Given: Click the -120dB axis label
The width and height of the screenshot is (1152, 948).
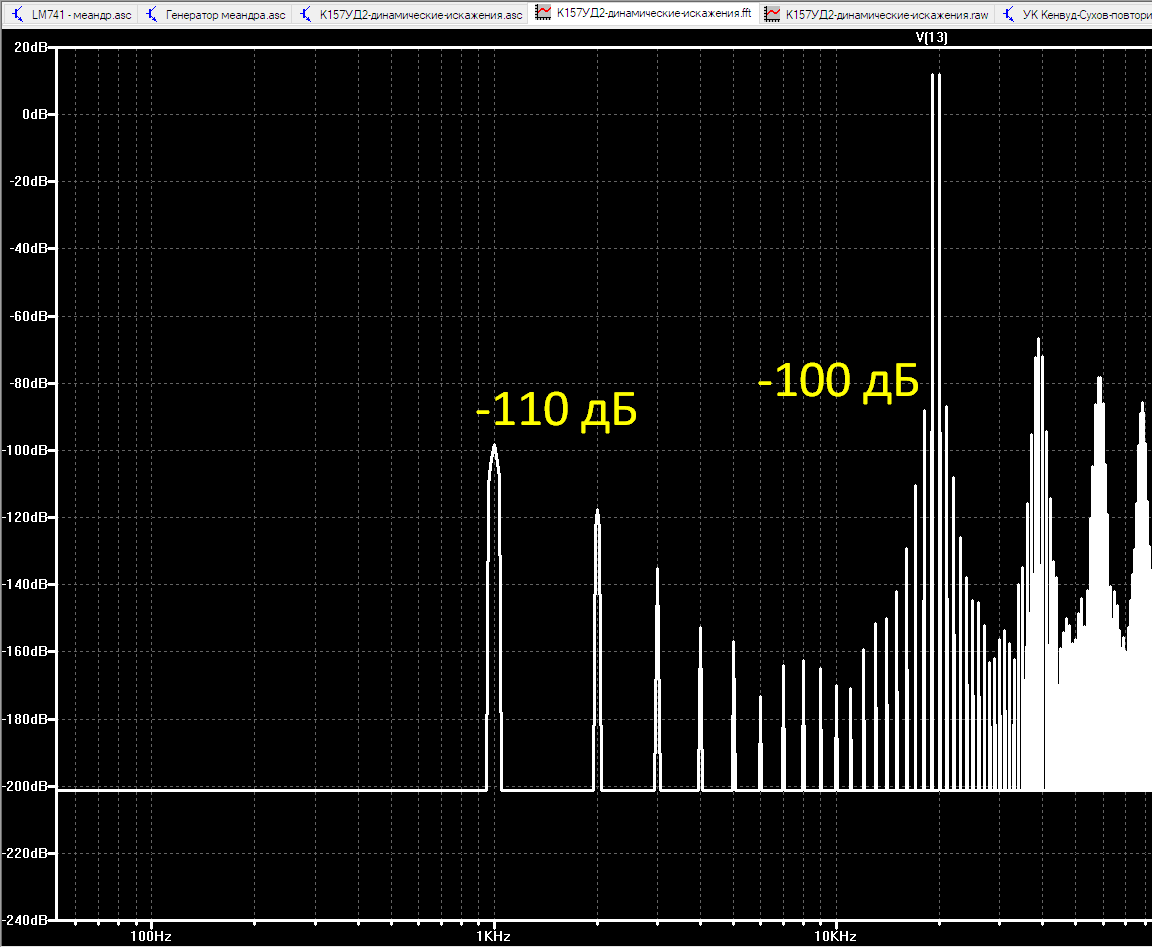Looking at the screenshot, I should pyautogui.click(x=26, y=517).
